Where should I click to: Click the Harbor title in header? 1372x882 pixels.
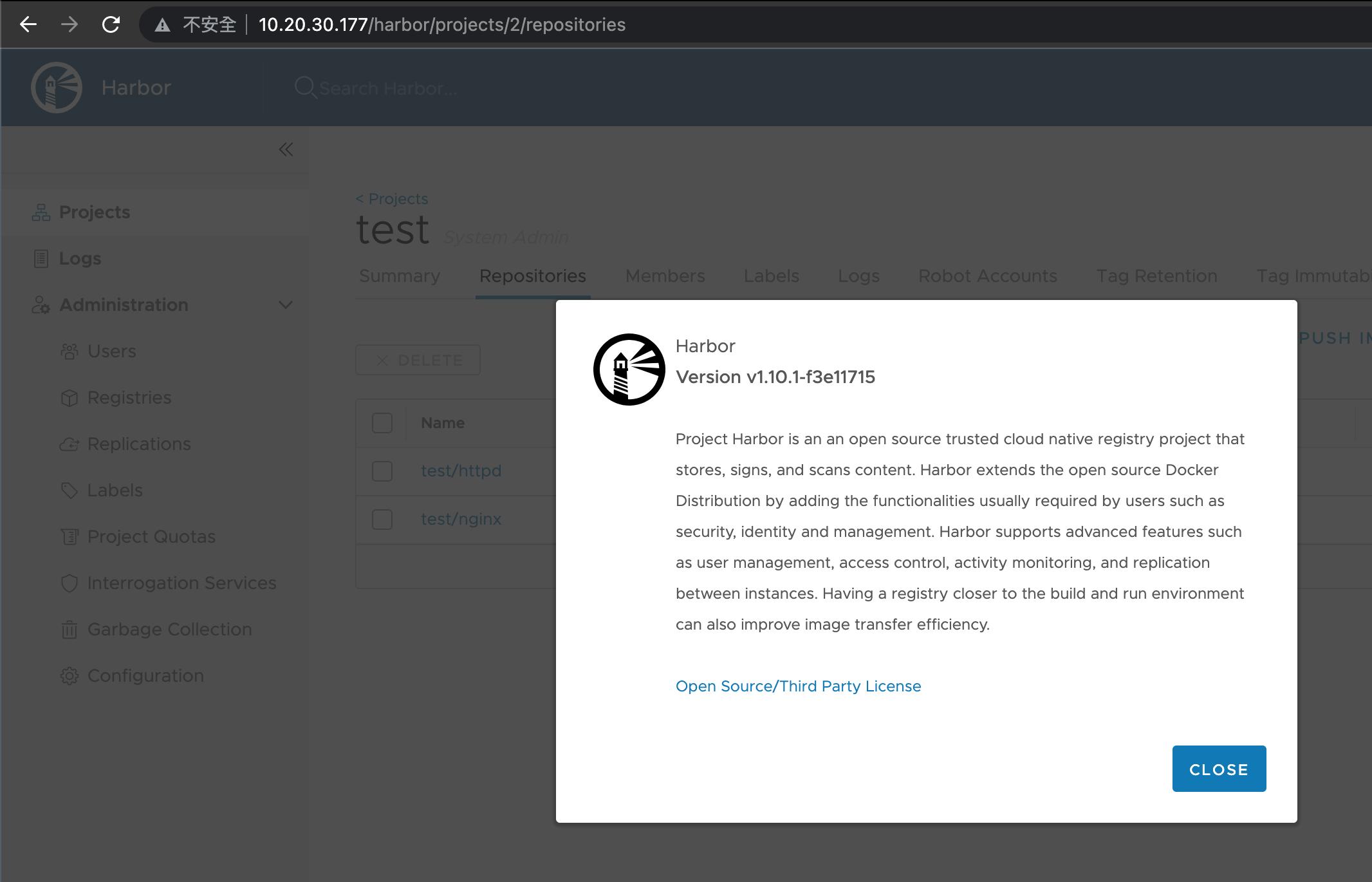click(136, 88)
